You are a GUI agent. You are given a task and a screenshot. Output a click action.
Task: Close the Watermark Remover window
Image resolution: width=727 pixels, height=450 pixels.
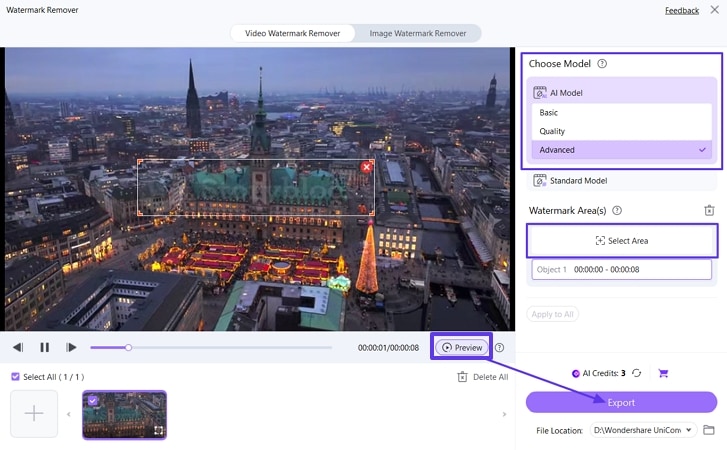coord(714,10)
